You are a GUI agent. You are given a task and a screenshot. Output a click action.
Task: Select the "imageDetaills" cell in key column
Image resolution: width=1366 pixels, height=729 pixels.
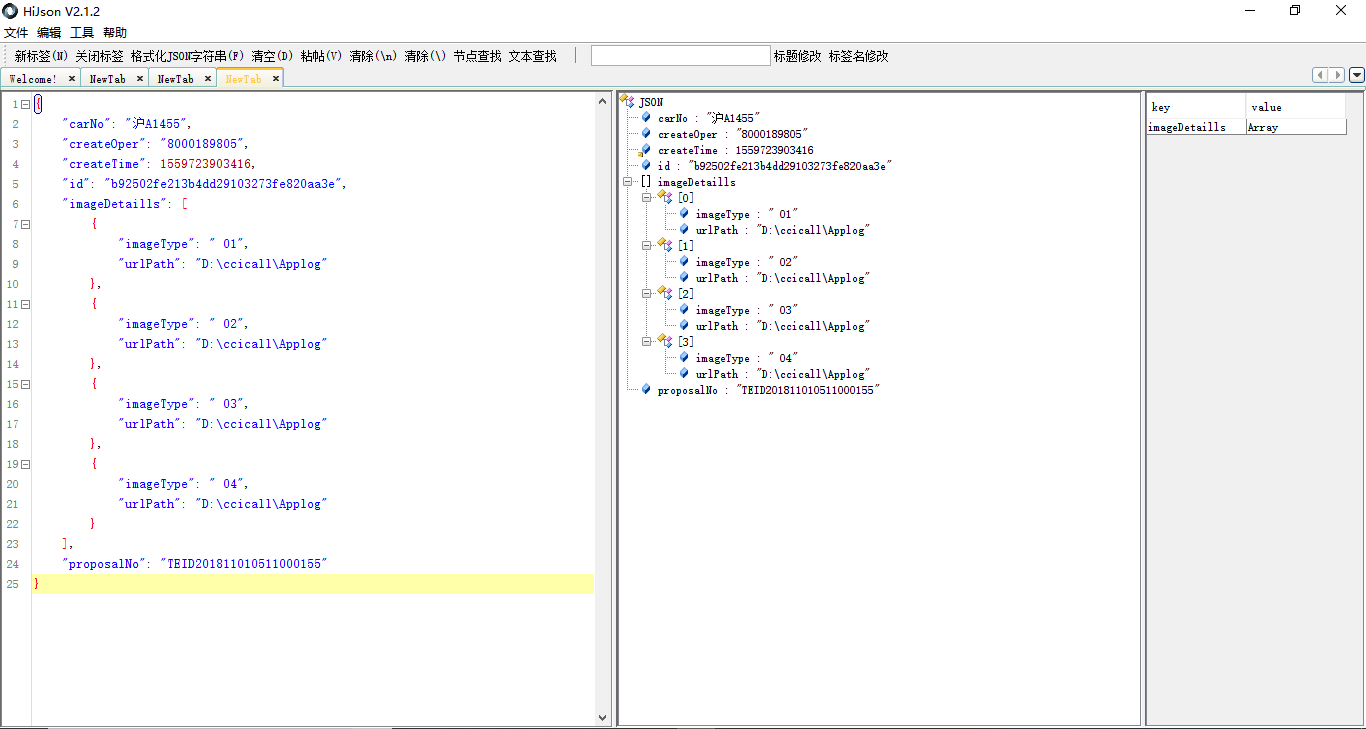tap(1197, 127)
